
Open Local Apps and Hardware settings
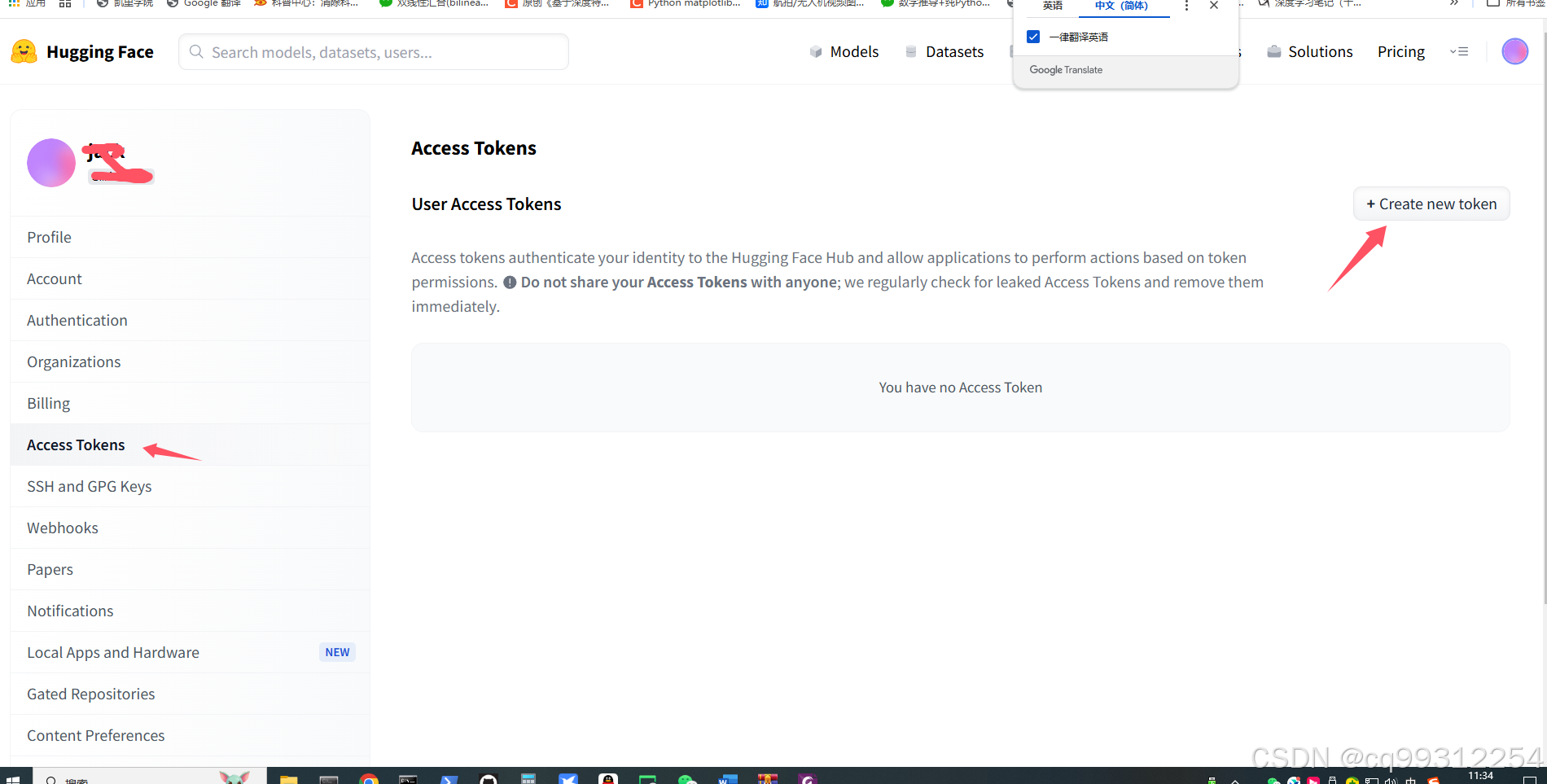tap(190, 652)
